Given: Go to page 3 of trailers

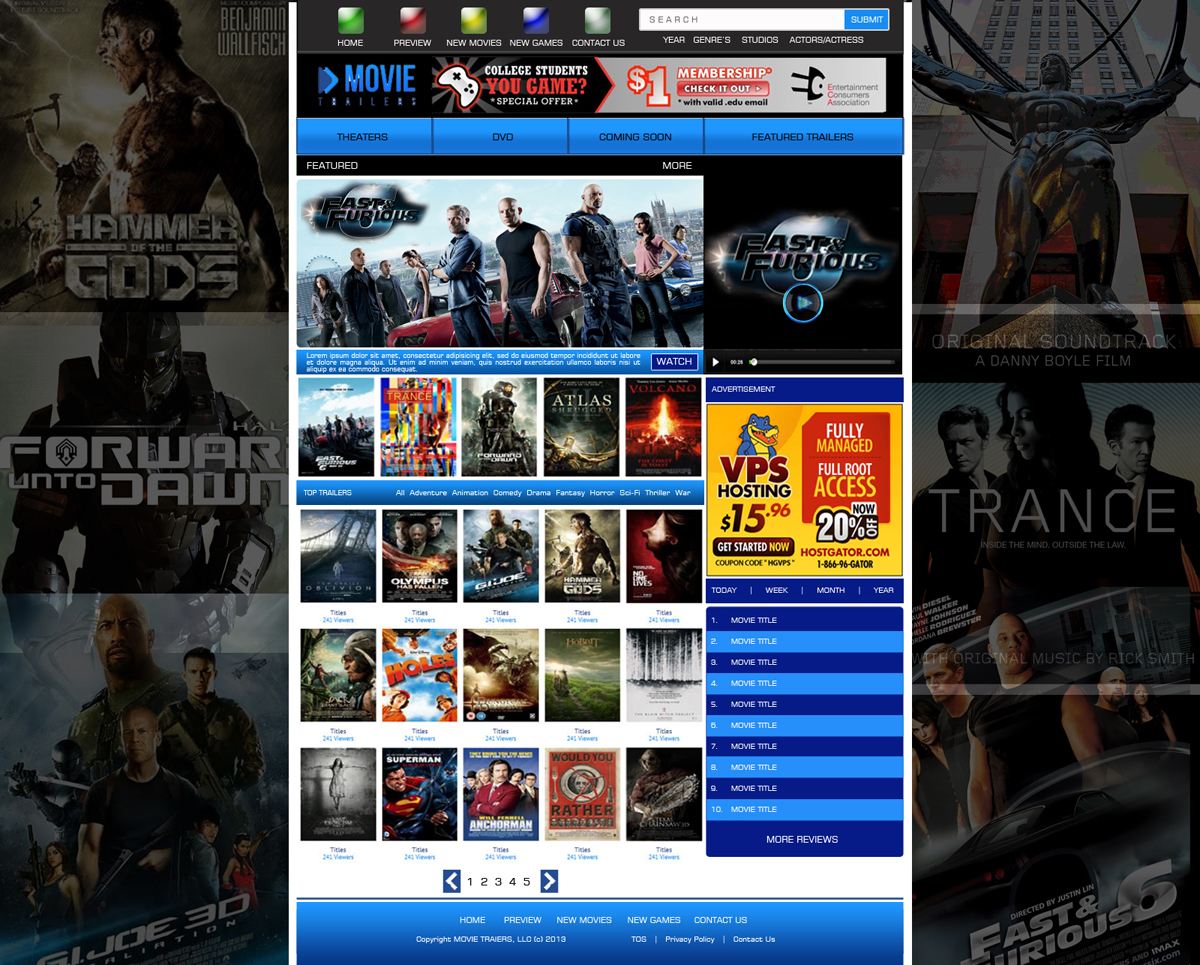Looking at the screenshot, I should 498,881.
